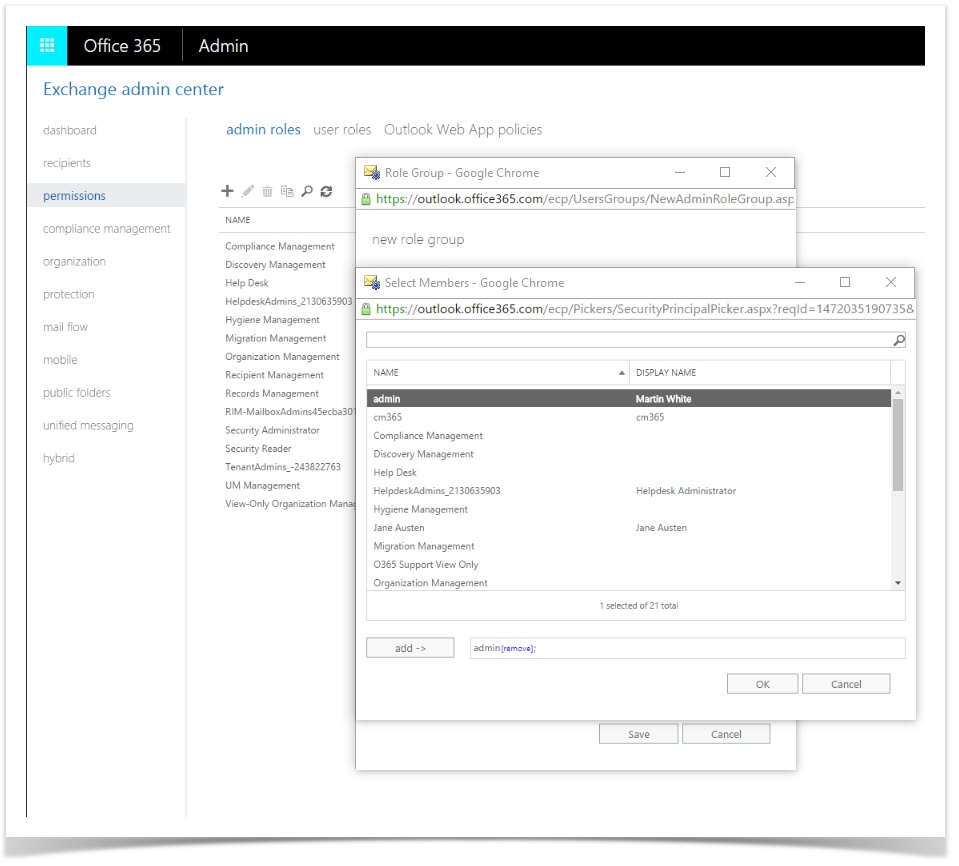
Task: Click the remove link next to admin
Action: point(517,649)
